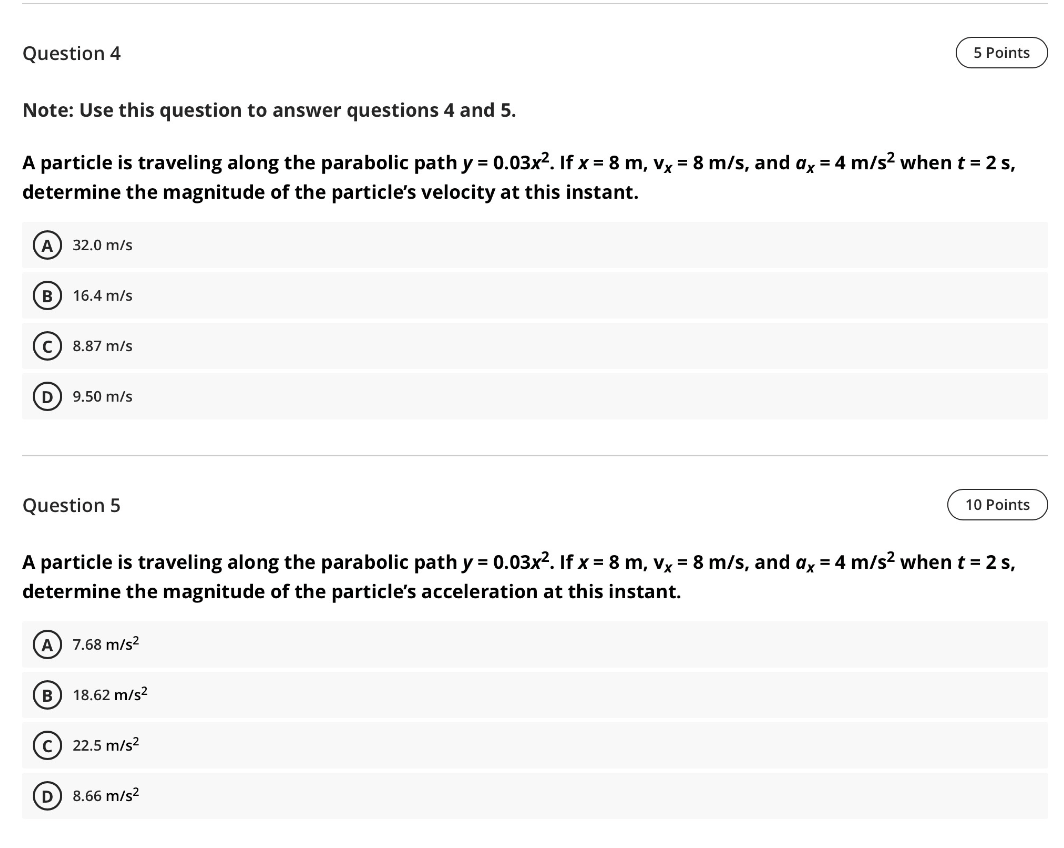1064x848 pixels.
Task: Click the answer row containing 9.50 m/s
Action: click(x=300, y=396)
